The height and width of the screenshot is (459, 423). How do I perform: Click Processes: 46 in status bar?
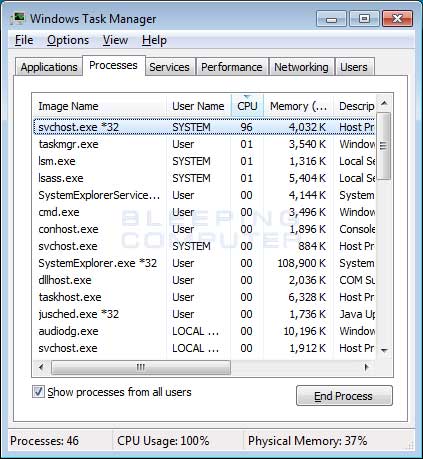click(x=44, y=441)
